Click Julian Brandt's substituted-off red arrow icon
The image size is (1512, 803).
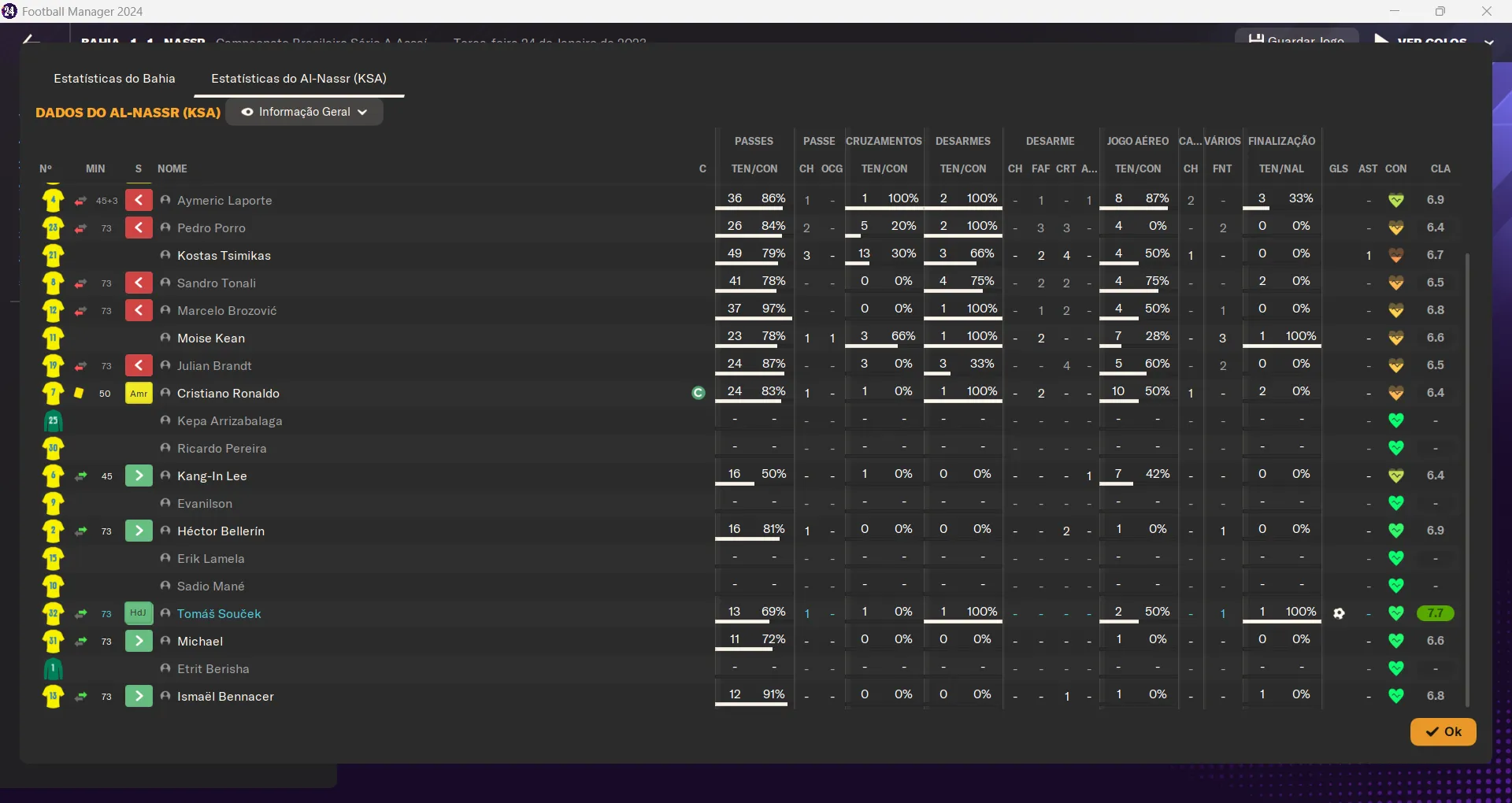[x=139, y=365]
